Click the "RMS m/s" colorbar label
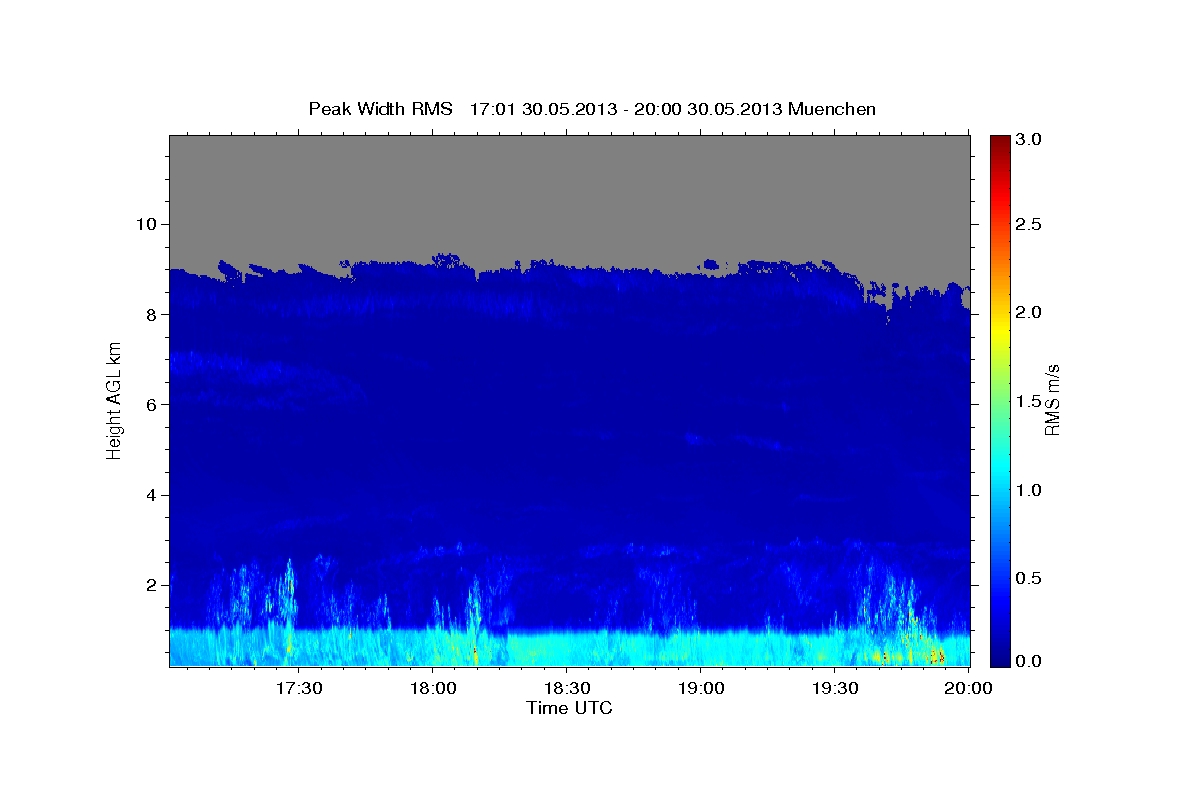The image size is (1200, 800). pos(1052,402)
